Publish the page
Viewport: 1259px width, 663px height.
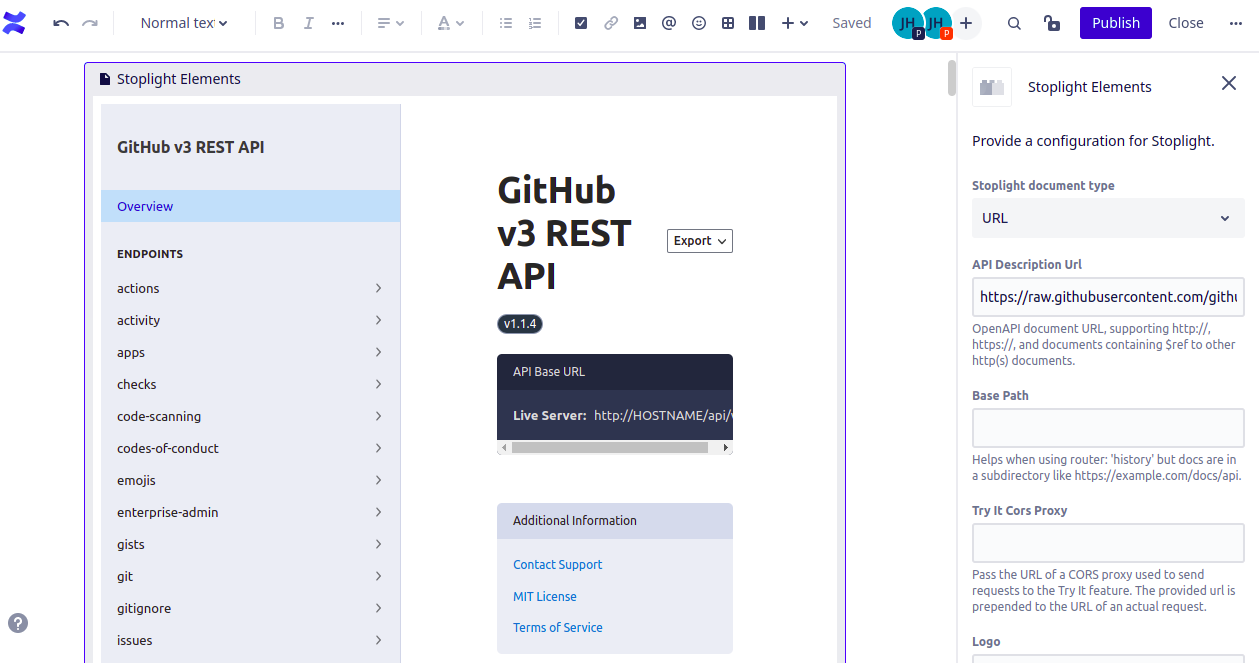pyautogui.click(x=1116, y=23)
